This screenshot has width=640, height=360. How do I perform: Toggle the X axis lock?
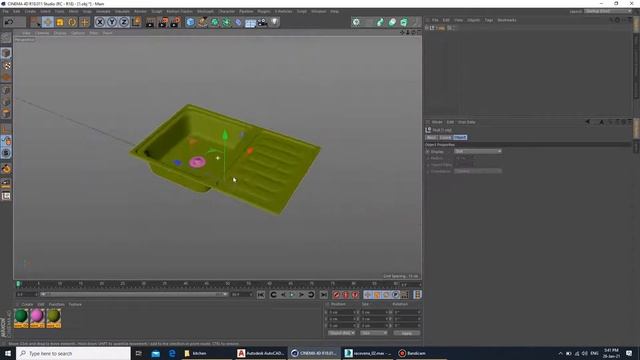pyautogui.click(x=100, y=22)
